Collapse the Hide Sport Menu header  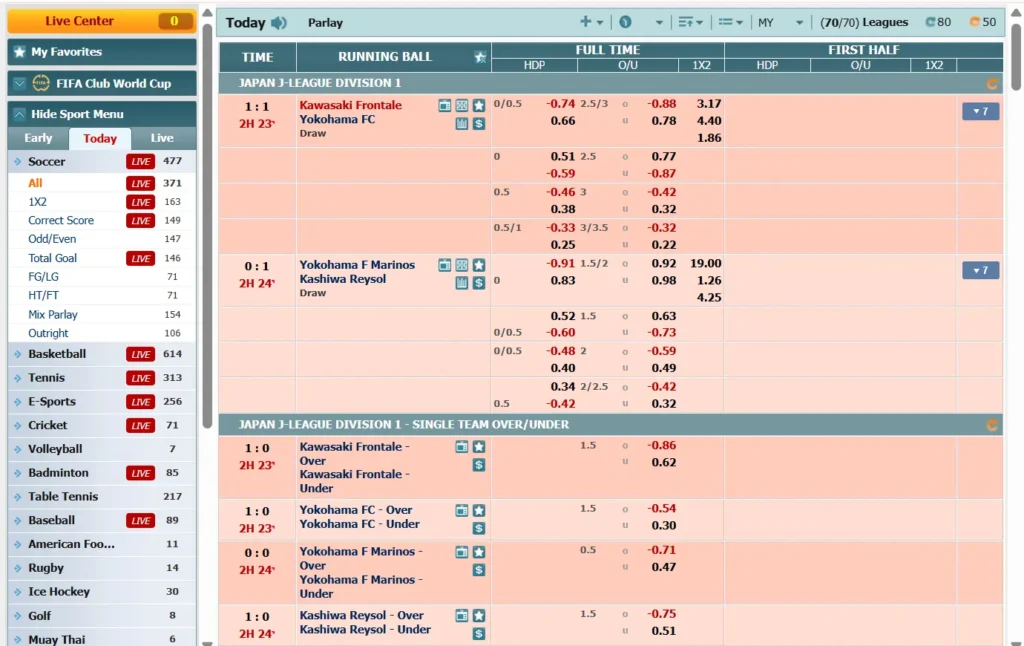pos(102,114)
